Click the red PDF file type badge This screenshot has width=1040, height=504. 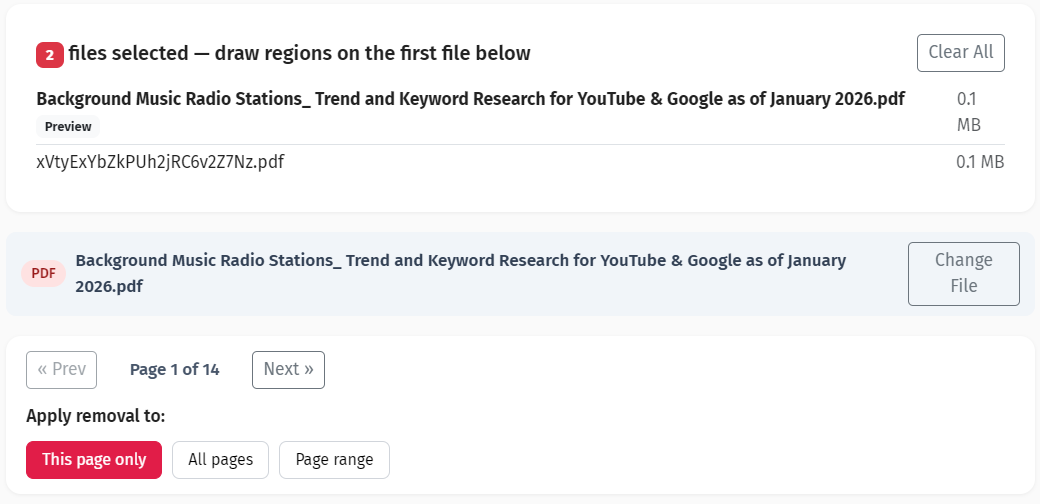click(x=43, y=274)
